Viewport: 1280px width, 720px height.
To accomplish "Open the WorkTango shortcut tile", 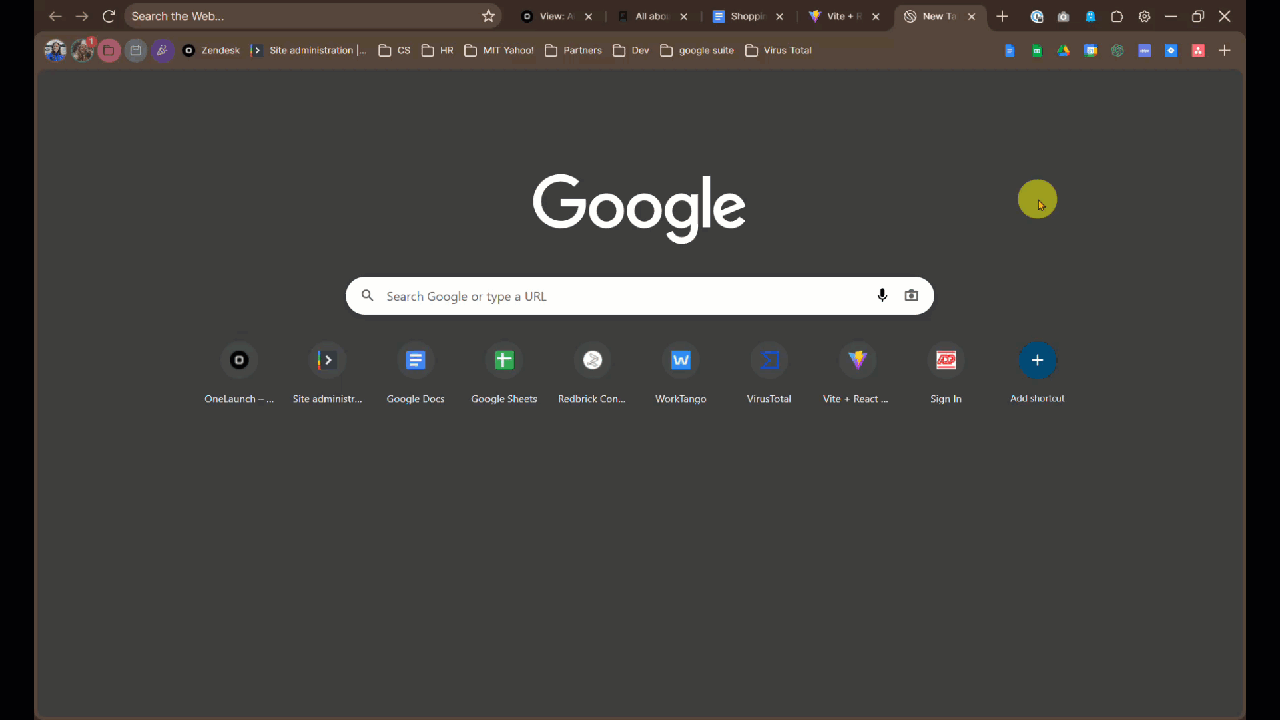I will point(681,372).
